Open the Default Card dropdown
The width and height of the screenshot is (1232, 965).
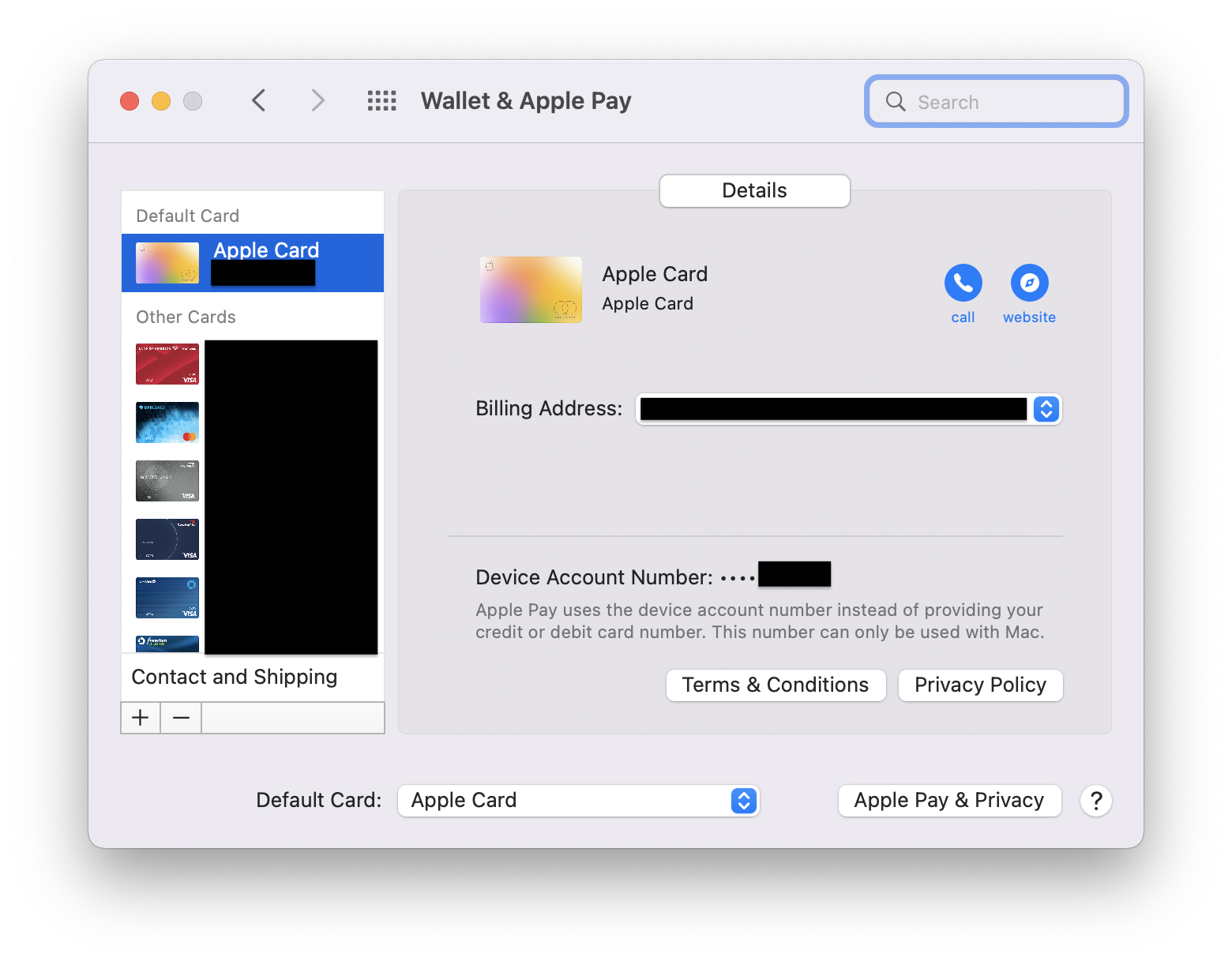(x=578, y=801)
